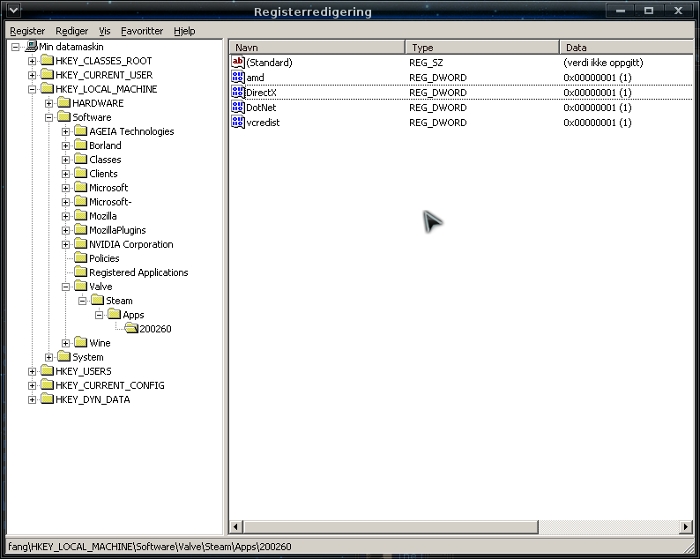Click the Clients folder icon
Viewport: 700px width, 559px height.
pos(81,173)
